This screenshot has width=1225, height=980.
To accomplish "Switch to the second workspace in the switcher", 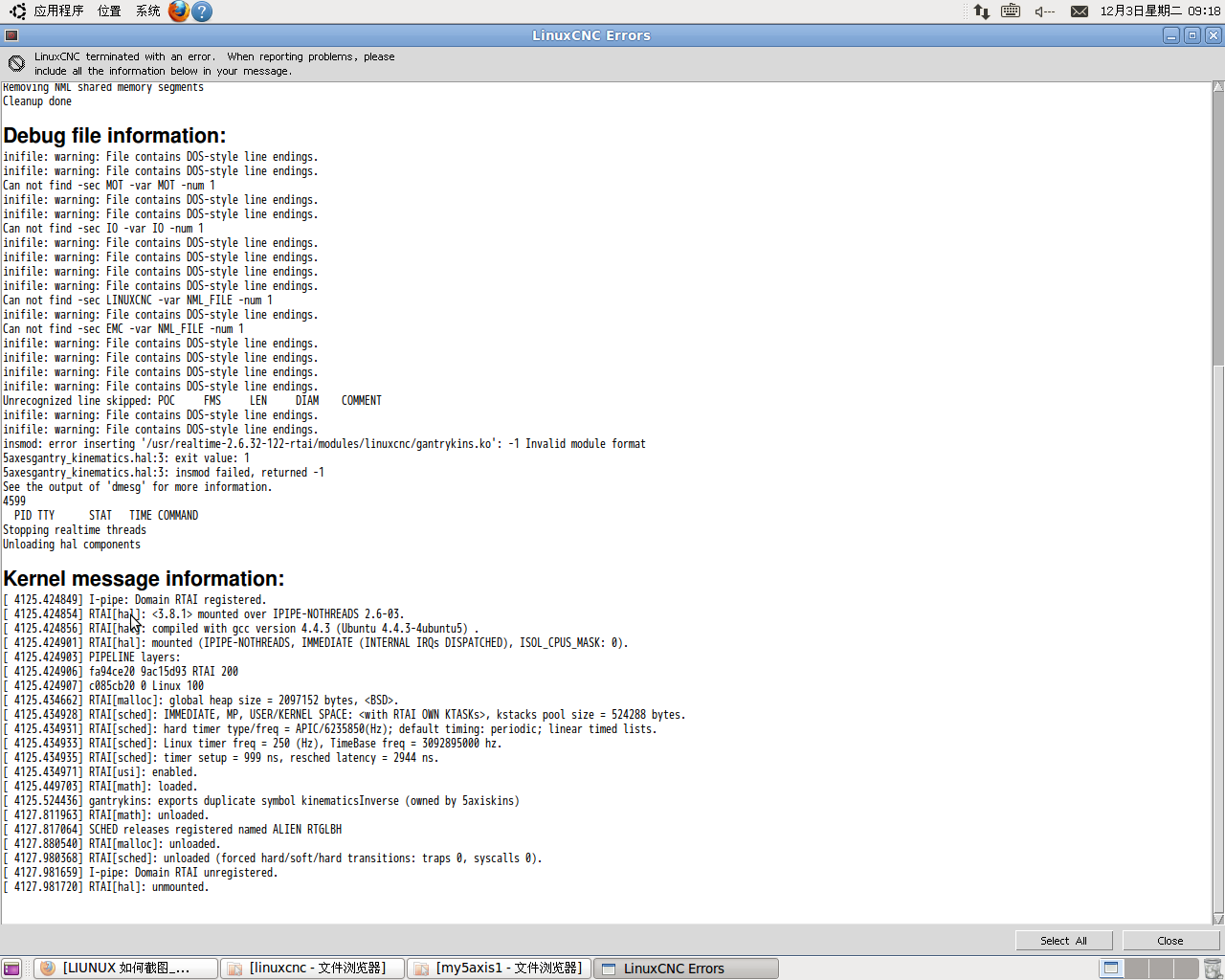I will coord(1136,969).
